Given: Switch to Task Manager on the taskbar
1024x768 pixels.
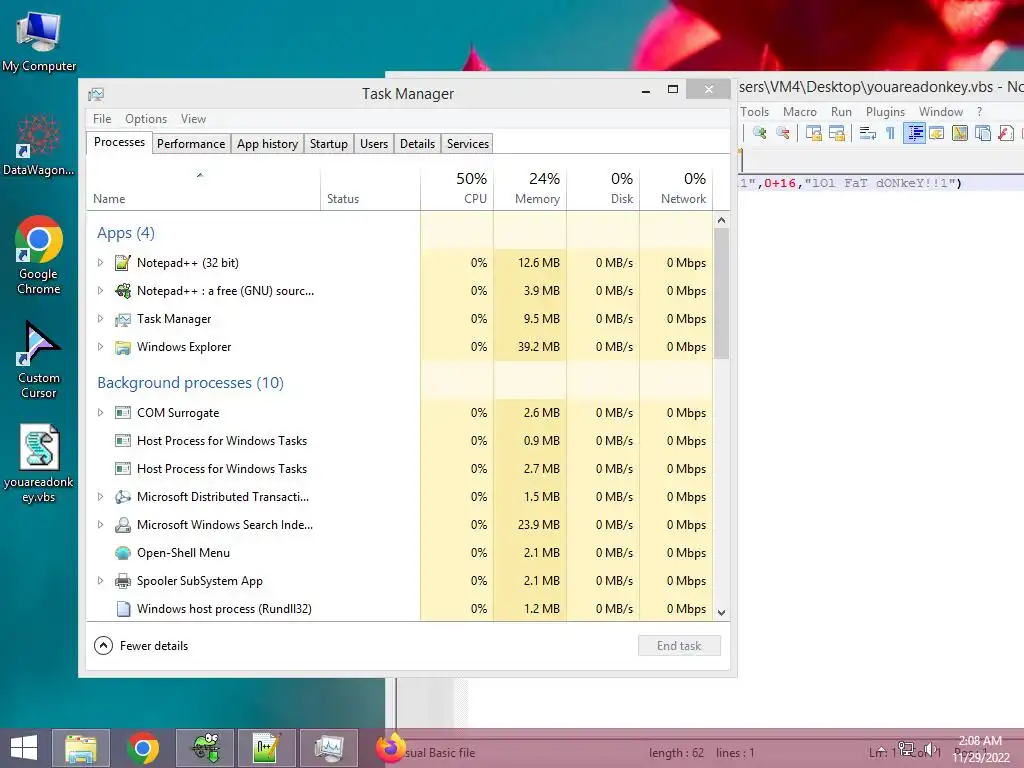Looking at the screenshot, I should (328, 748).
